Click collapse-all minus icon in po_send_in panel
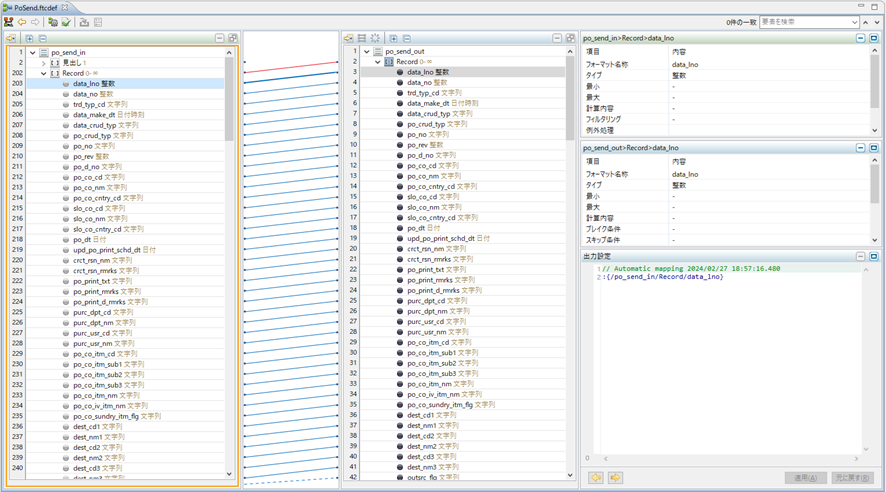Screen dimensions: 886x492 (42, 39)
